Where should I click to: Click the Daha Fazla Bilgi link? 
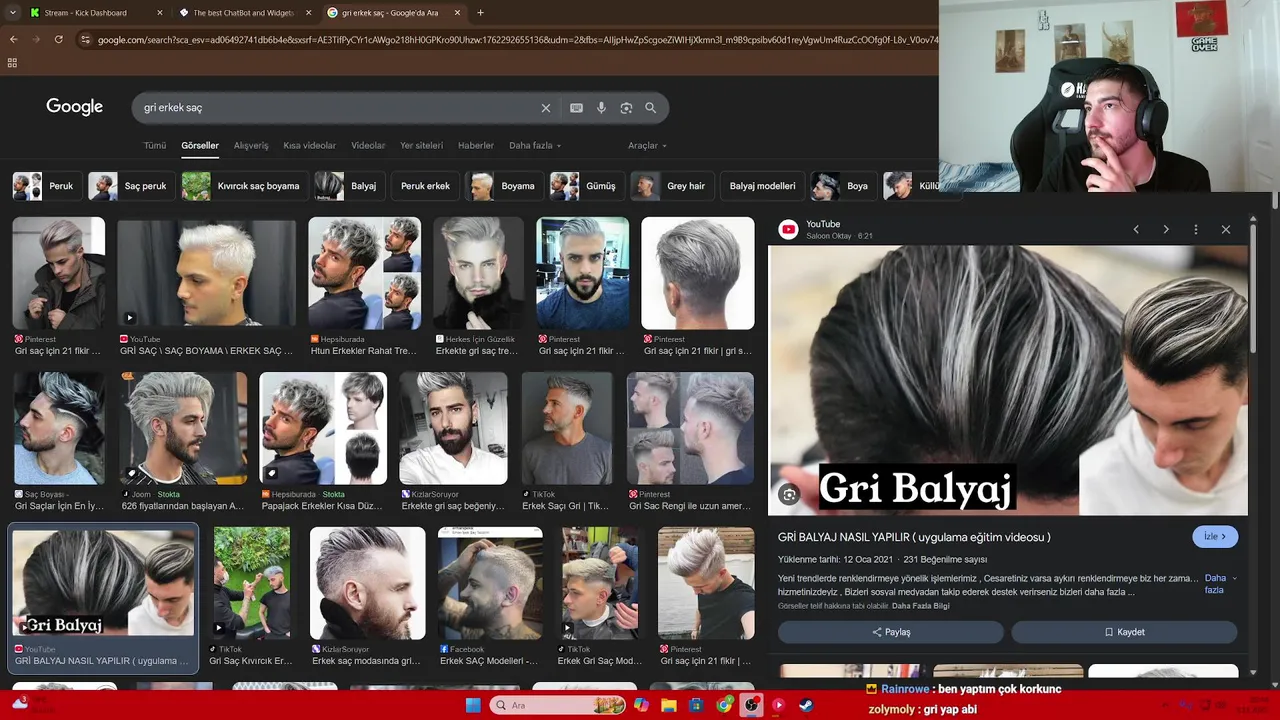tap(920, 606)
